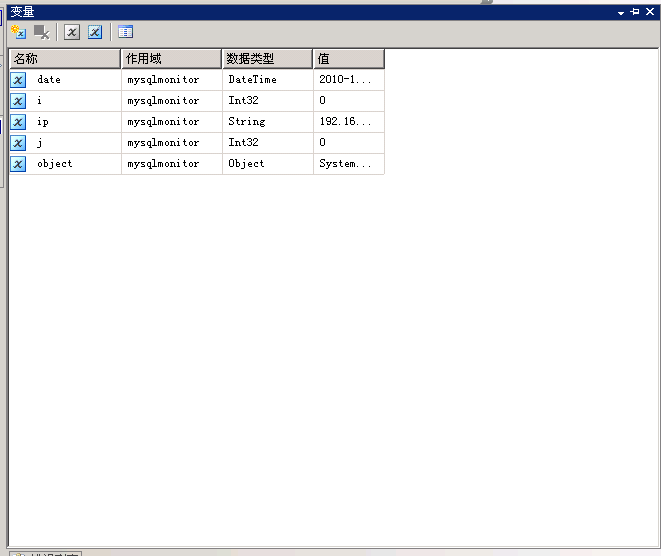Open the Choose Variable Columns icon
This screenshot has width=661, height=556.
click(x=126, y=32)
